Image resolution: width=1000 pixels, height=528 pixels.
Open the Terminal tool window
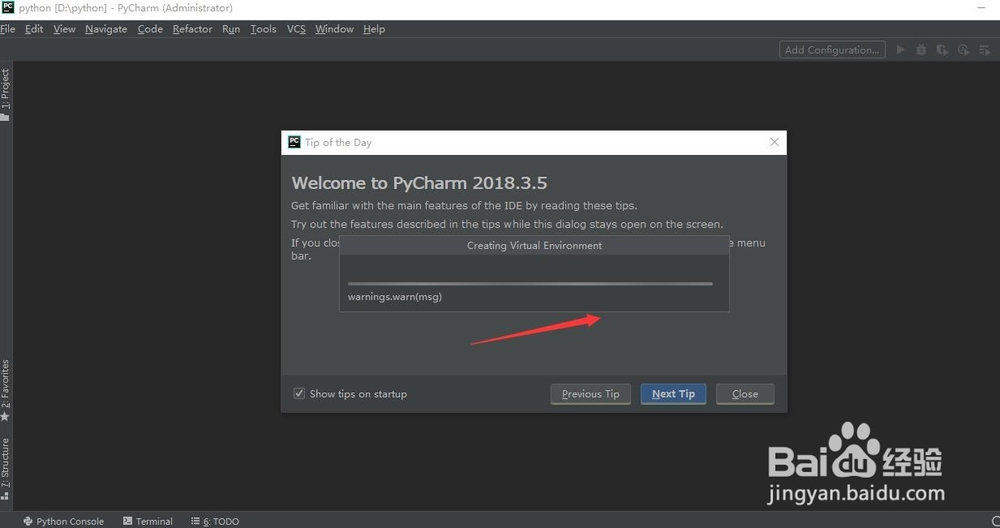point(147,521)
